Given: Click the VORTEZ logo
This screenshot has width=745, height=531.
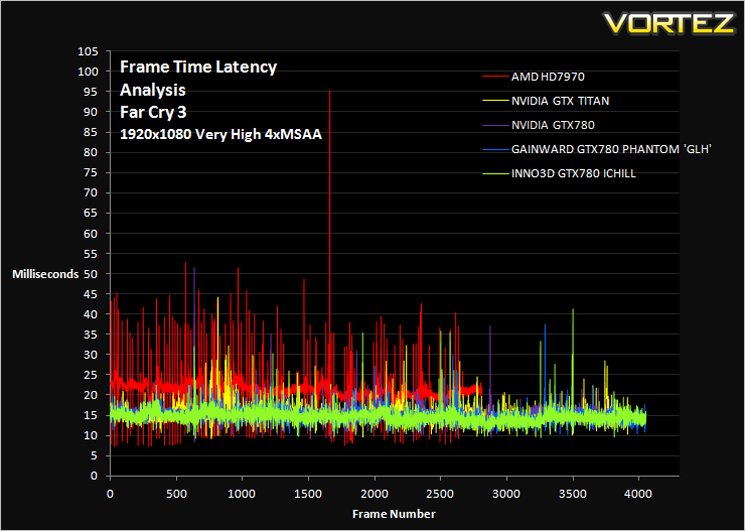Looking at the screenshot, I should 670,23.
